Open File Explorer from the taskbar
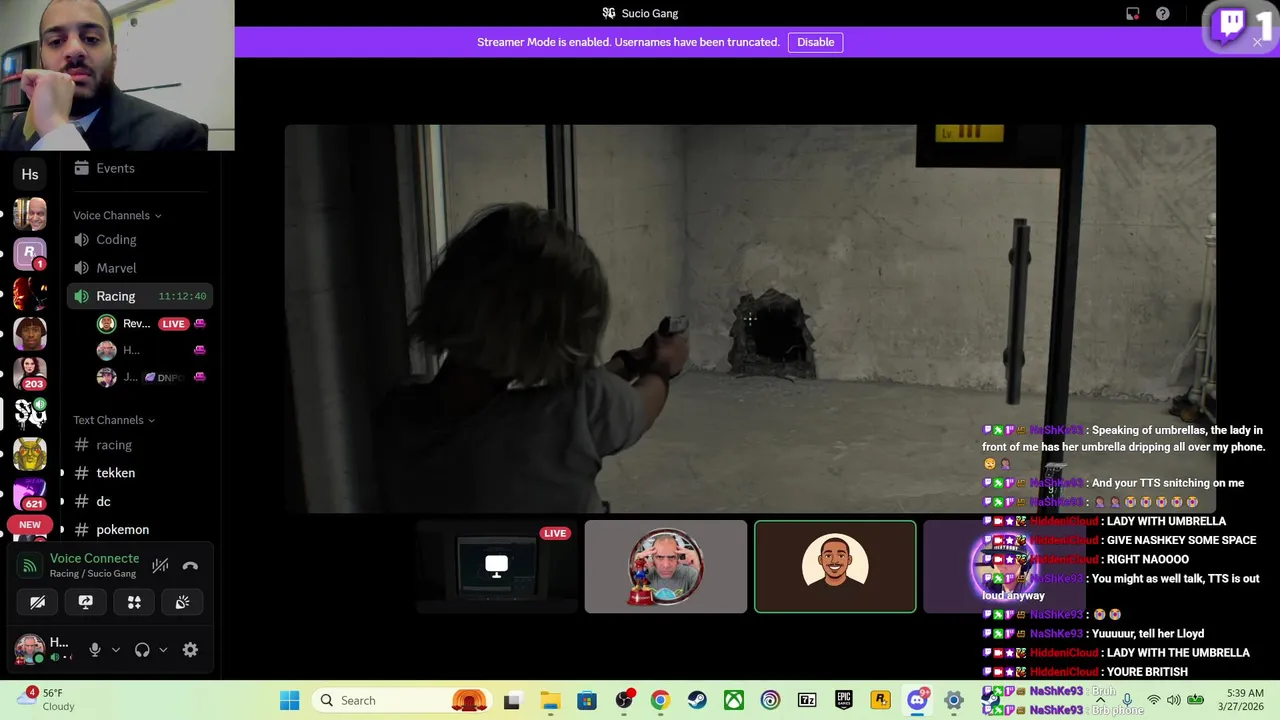 pos(550,700)
